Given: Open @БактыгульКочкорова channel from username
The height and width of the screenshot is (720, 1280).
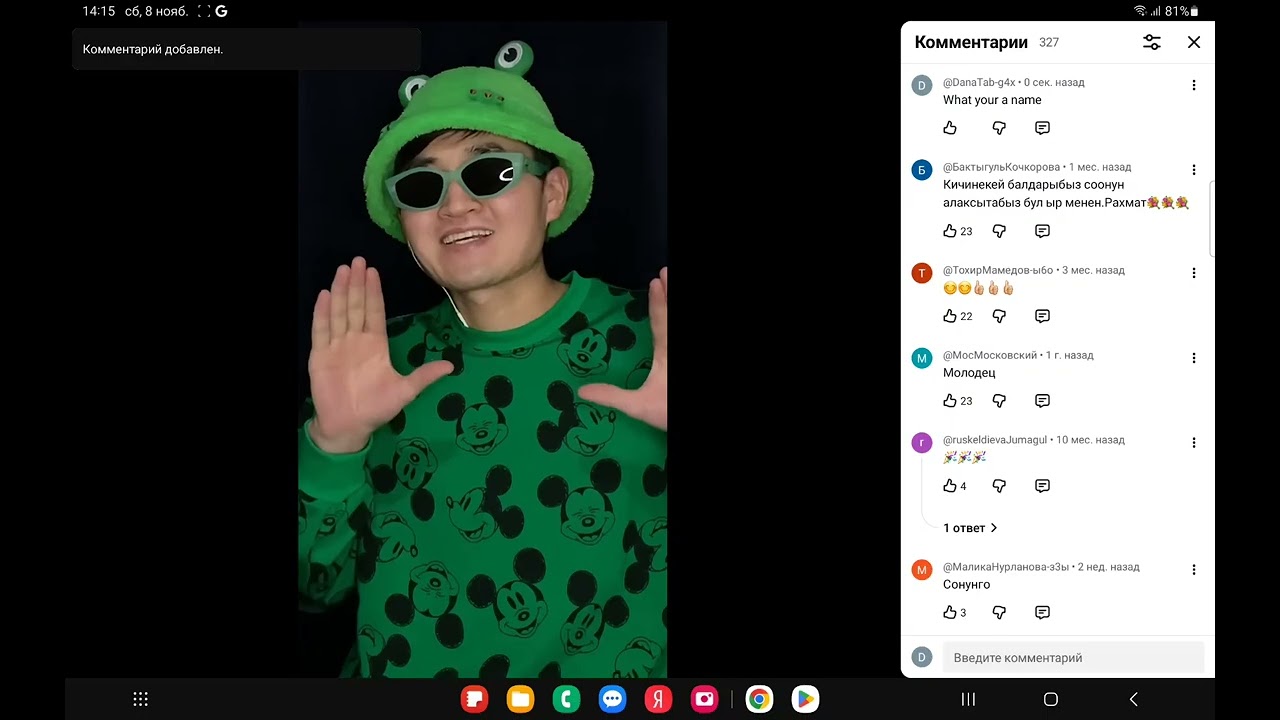Looking at the screenshot, I should coord(1001,167).
